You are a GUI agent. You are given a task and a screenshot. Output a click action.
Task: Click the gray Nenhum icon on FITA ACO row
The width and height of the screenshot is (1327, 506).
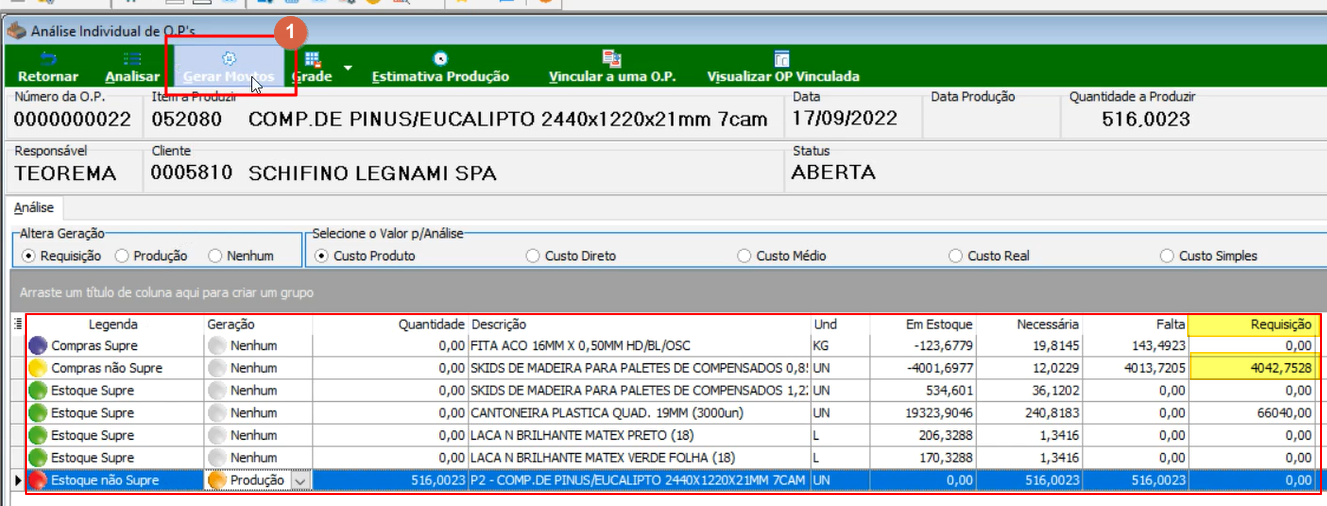pyautogui.click(x=217, y=345)
